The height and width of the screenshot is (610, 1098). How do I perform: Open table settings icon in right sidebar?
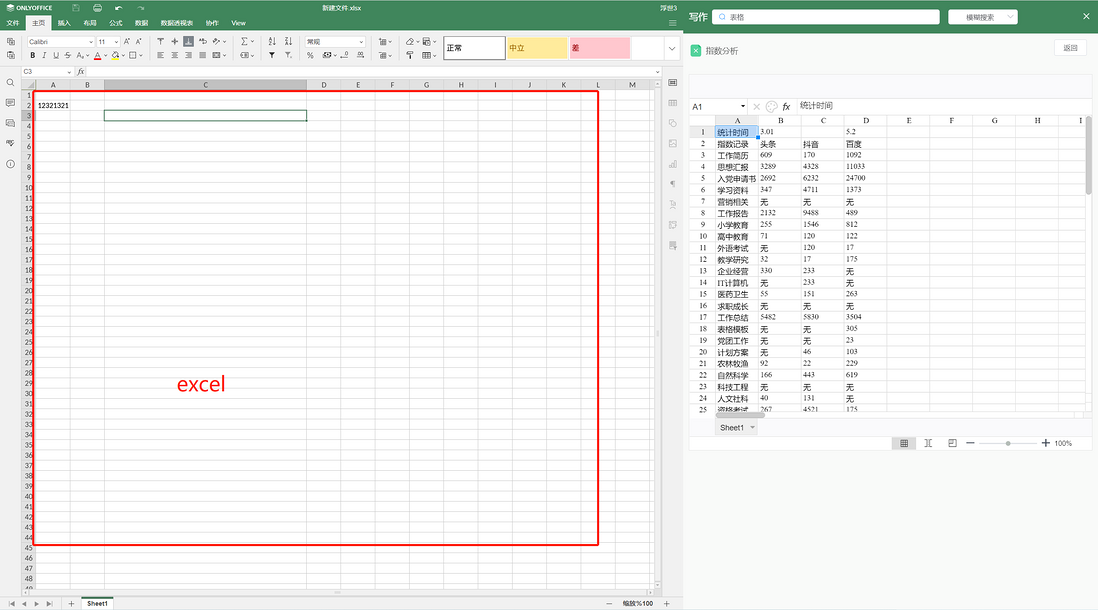(x=673, y=103)
